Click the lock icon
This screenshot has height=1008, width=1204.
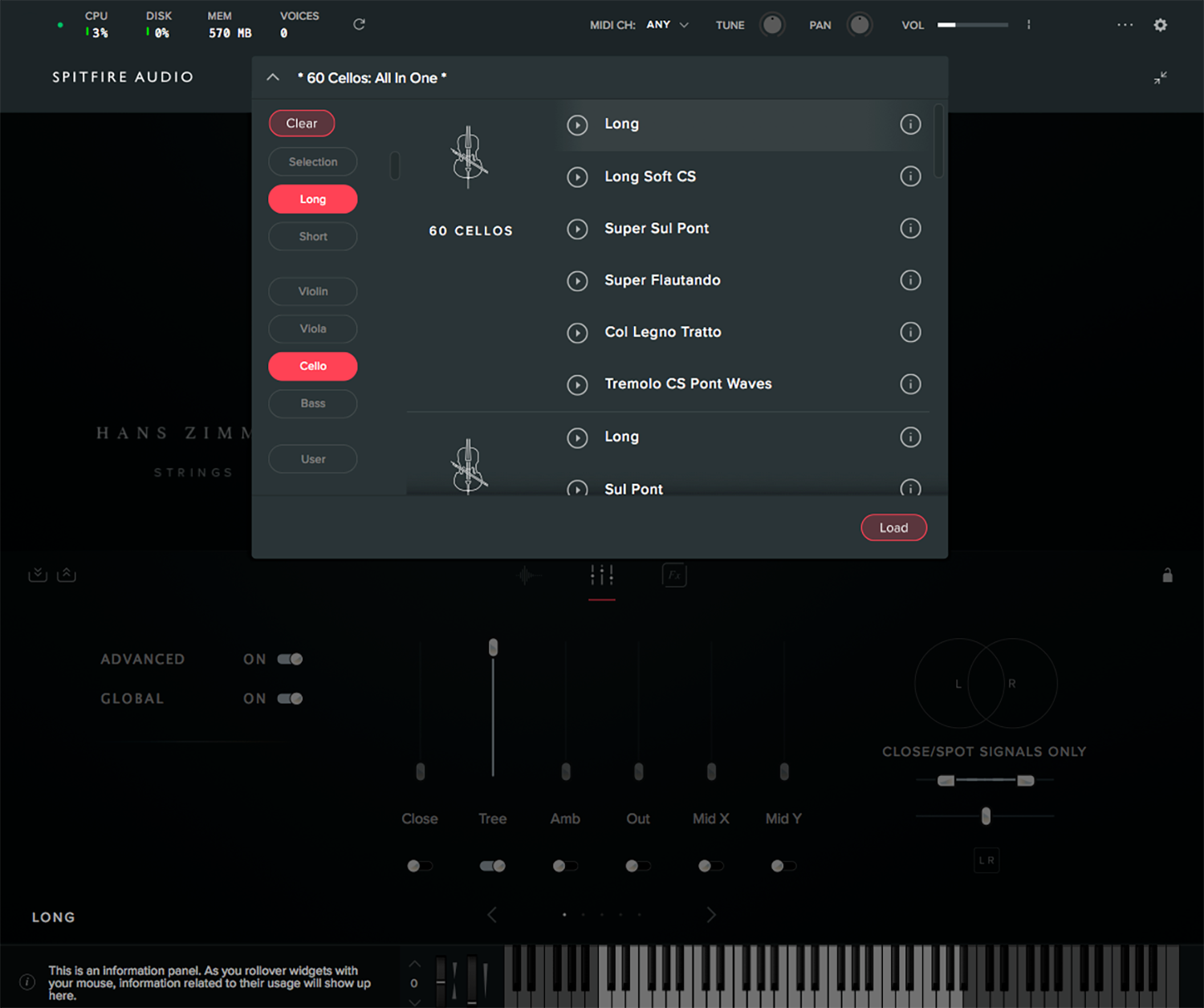(1167, 575)
